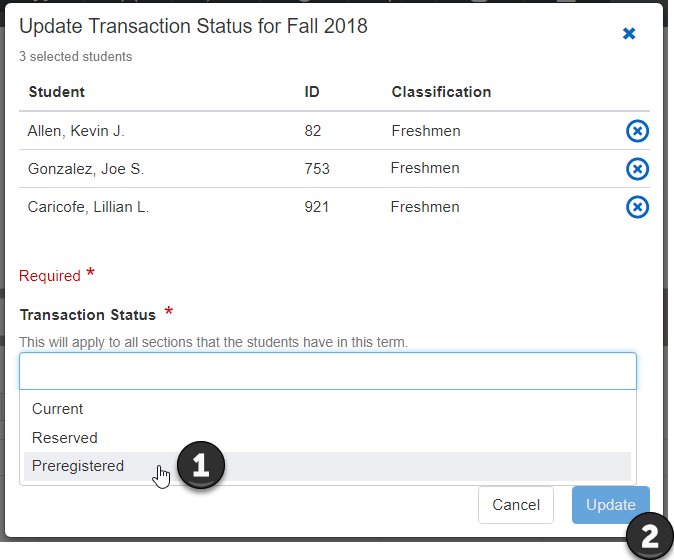Remove Gonzalez, Joe S. from selection

coord(637,169)
